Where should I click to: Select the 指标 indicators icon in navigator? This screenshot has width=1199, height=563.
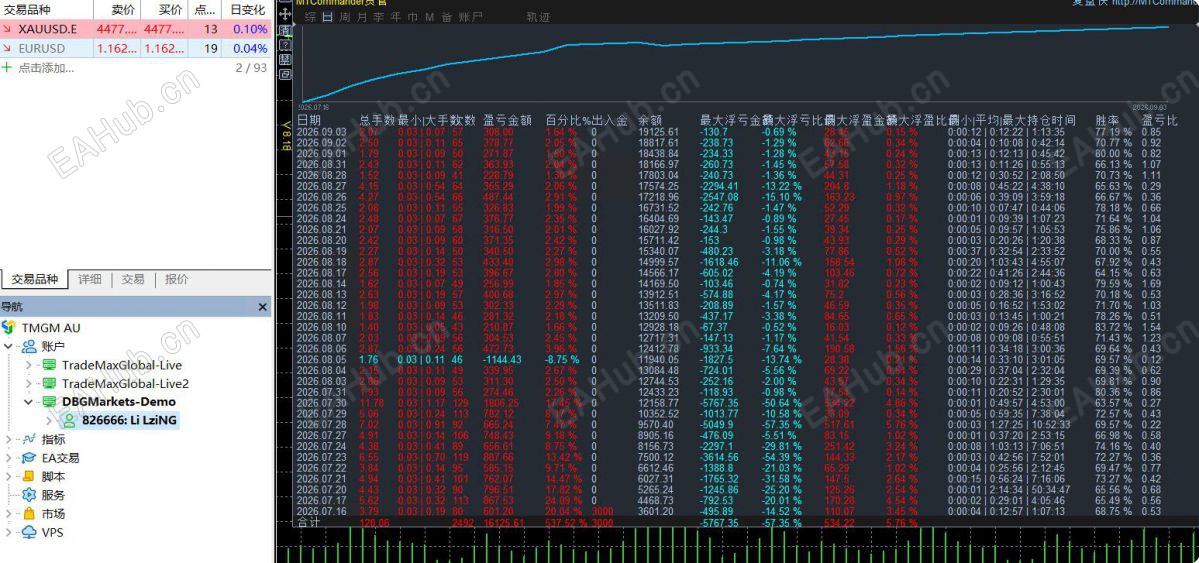point(29,439)
